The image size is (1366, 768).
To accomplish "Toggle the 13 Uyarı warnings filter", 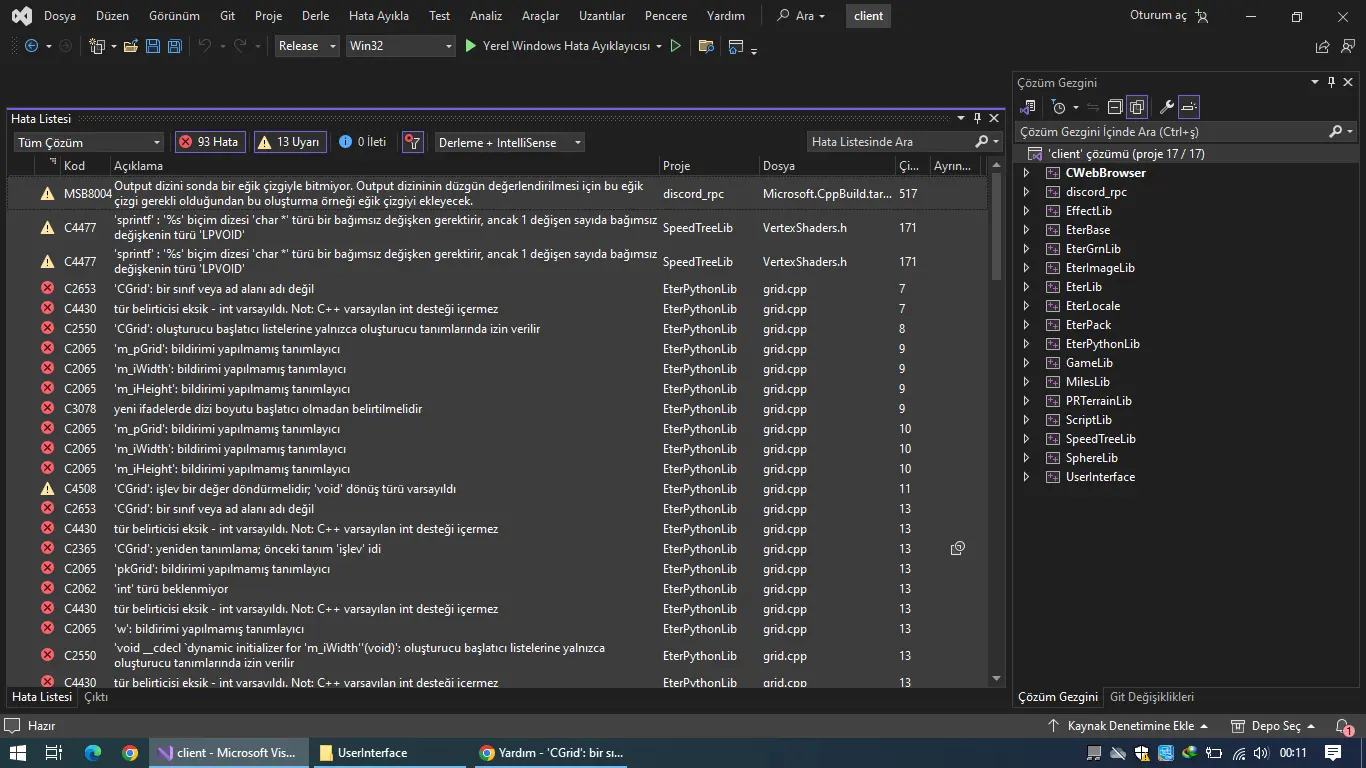I will pos(290,142).
